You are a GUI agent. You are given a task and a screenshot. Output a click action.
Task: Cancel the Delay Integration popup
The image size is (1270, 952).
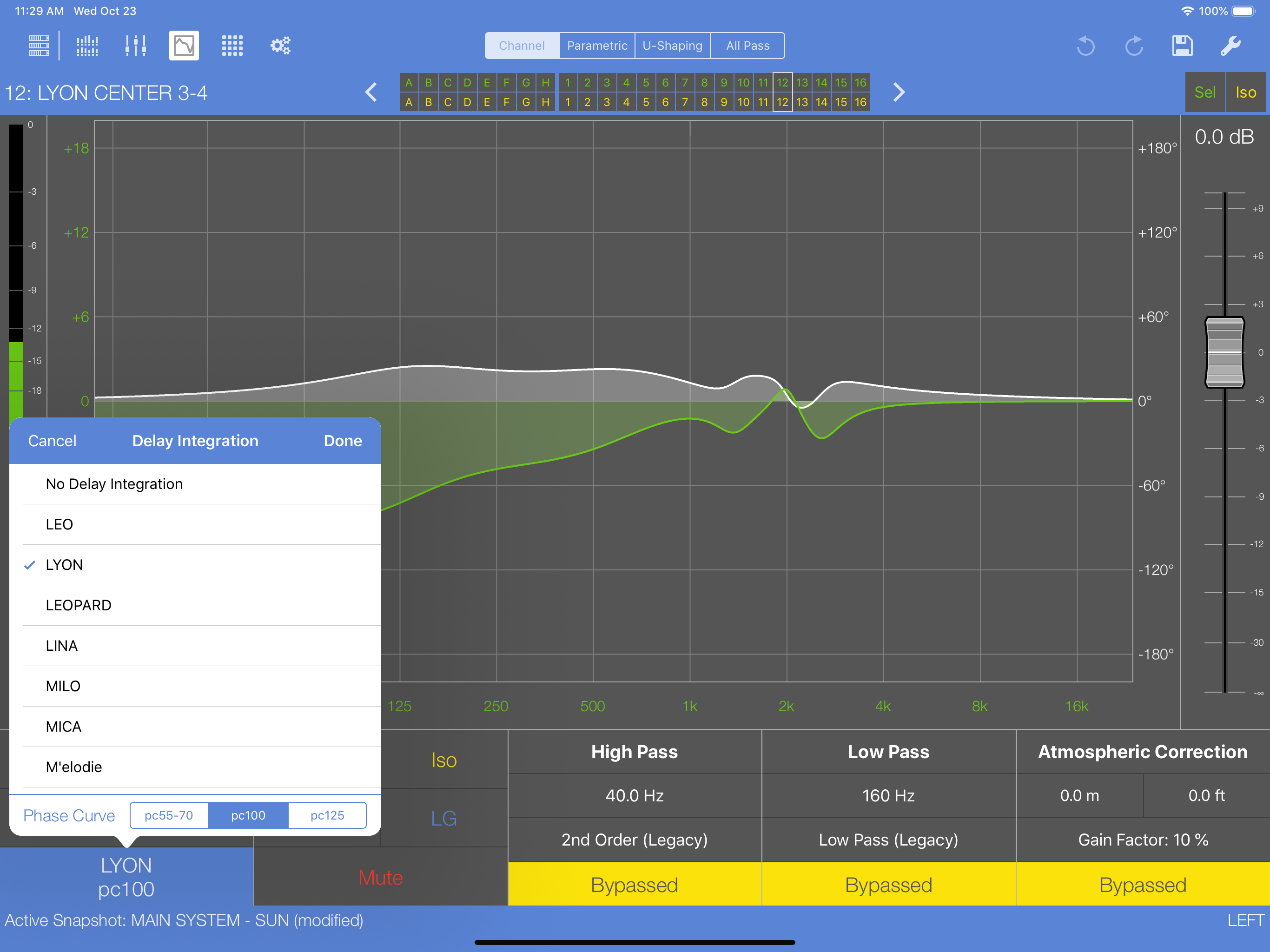52,441
